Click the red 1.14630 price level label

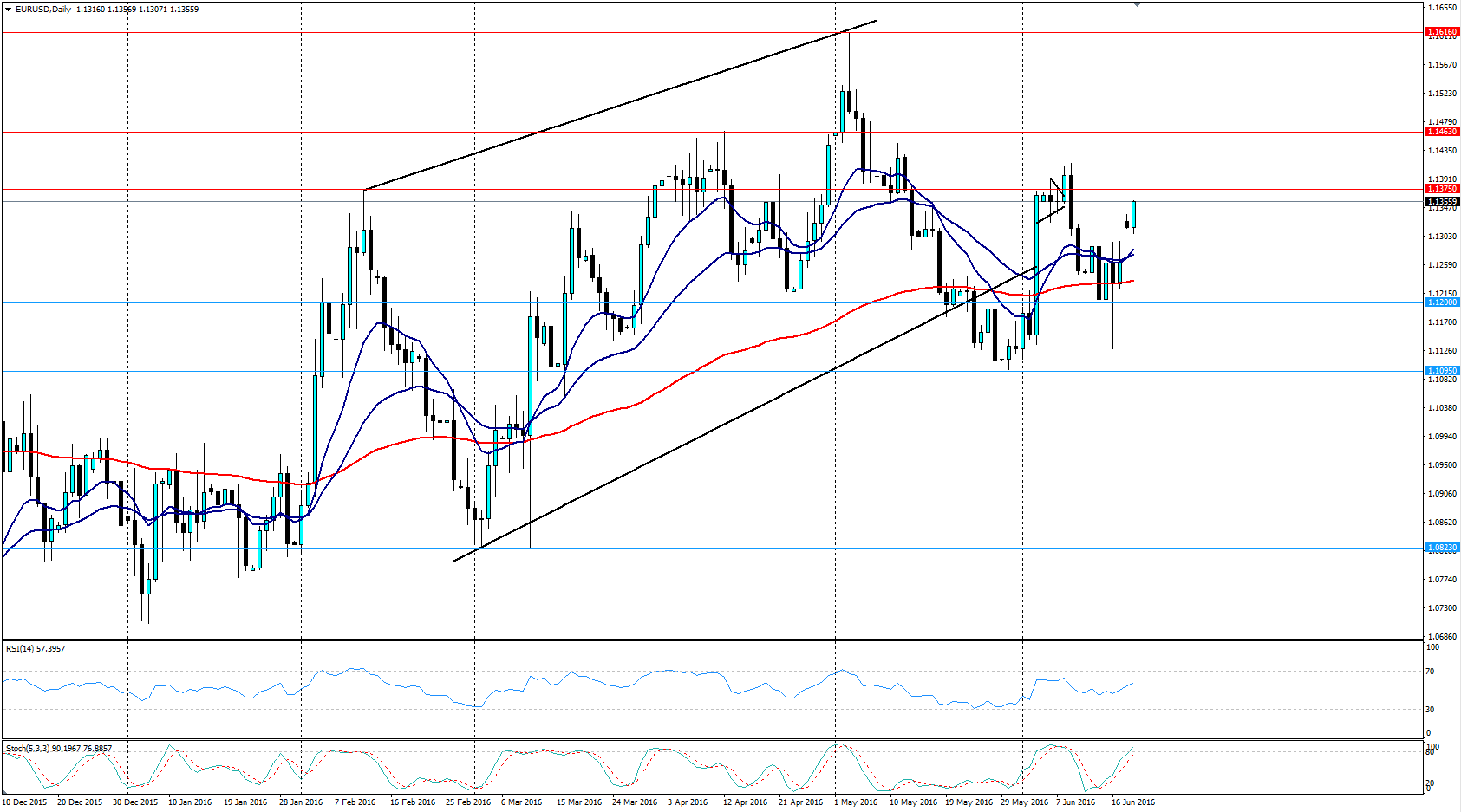(x=1443, y=132)
